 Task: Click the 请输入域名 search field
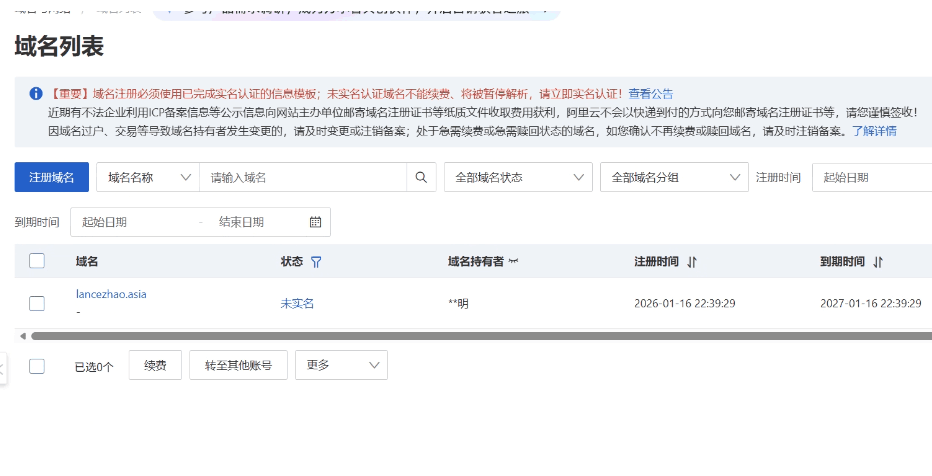click(x=303, y=177)
